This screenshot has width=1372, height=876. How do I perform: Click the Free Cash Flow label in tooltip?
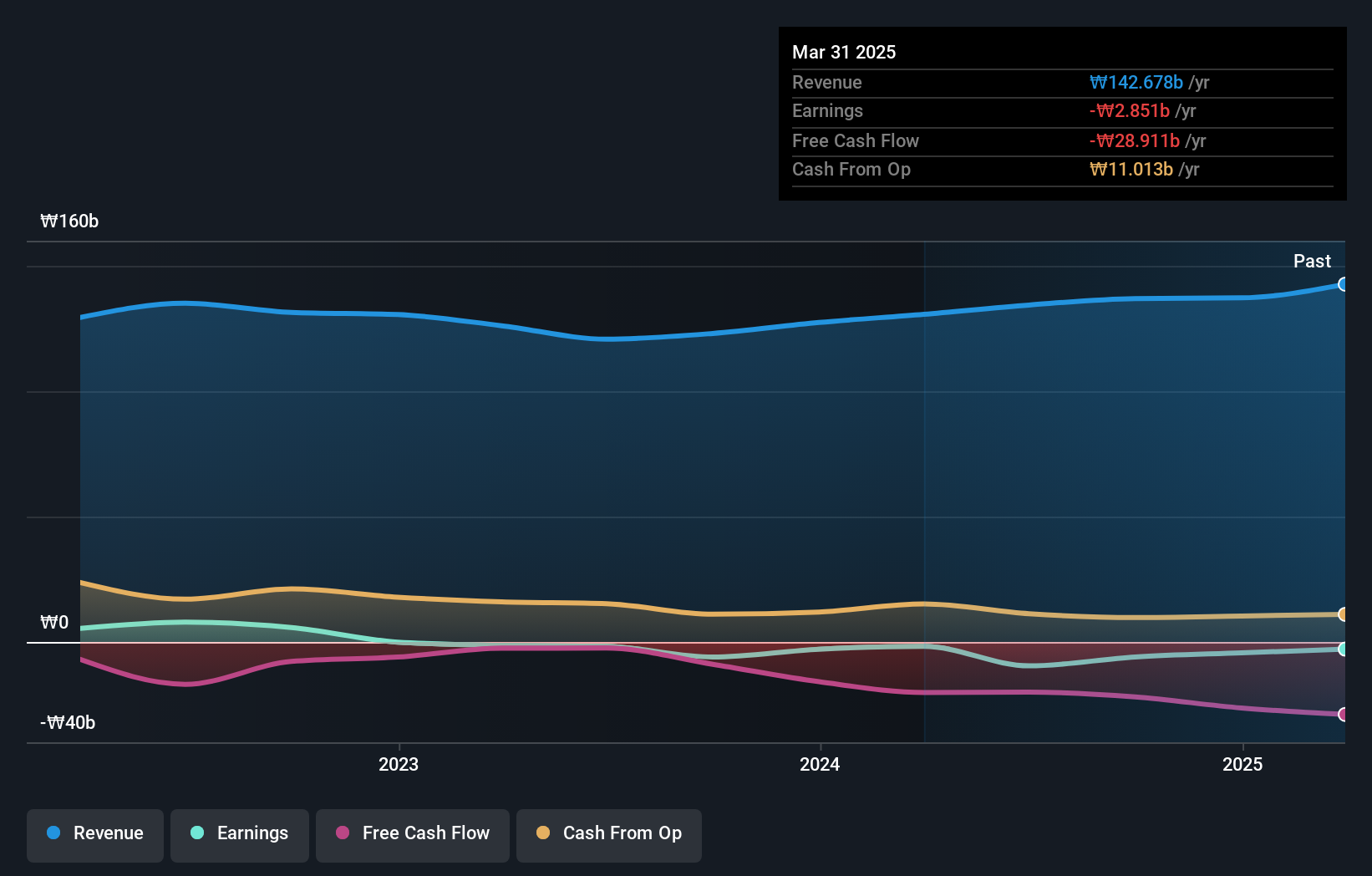[x=856, y=140]
